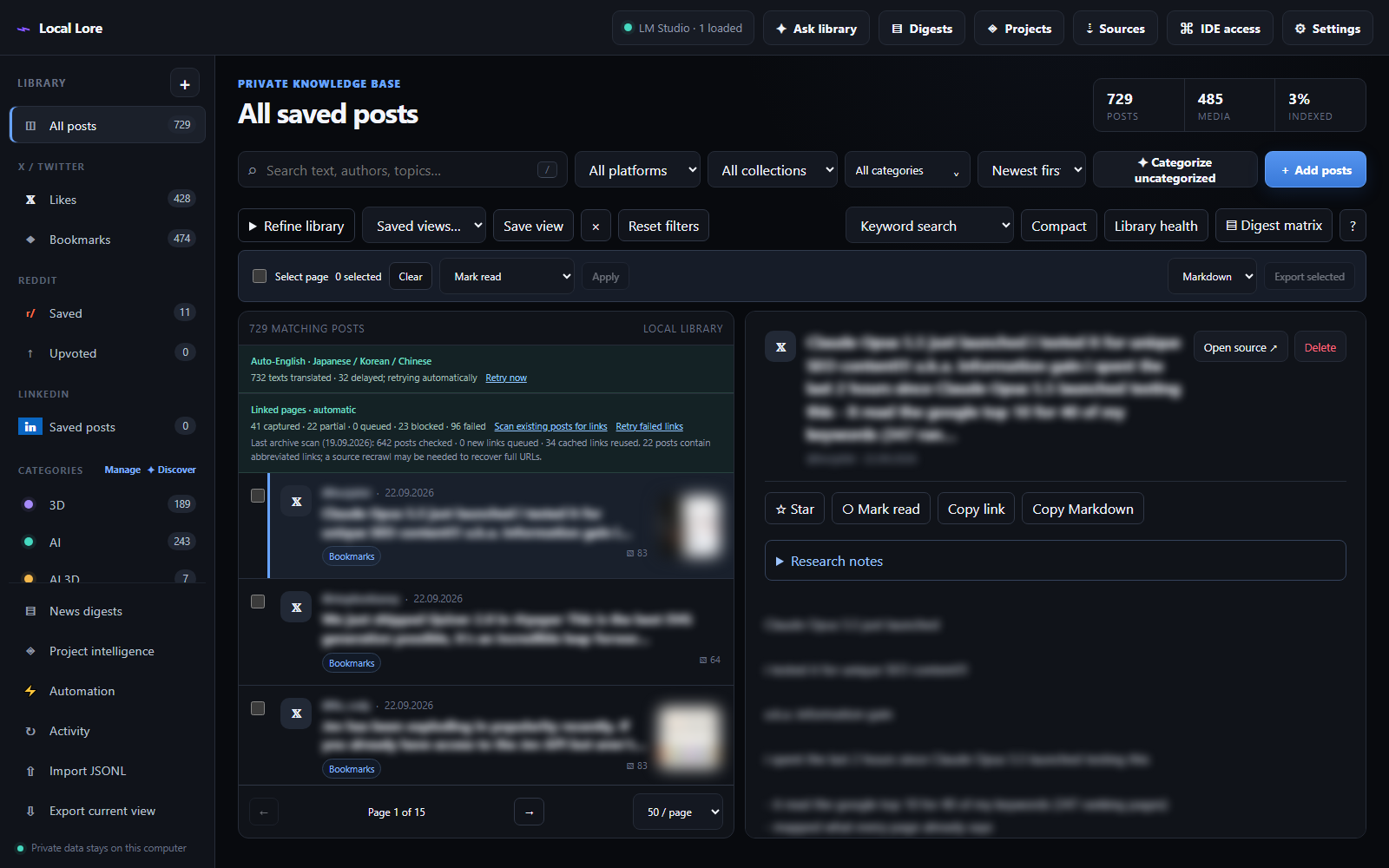Open the Keyword search mode dropdown
The width and height of the screenshot is (1389, 868).
pos(929,226)
